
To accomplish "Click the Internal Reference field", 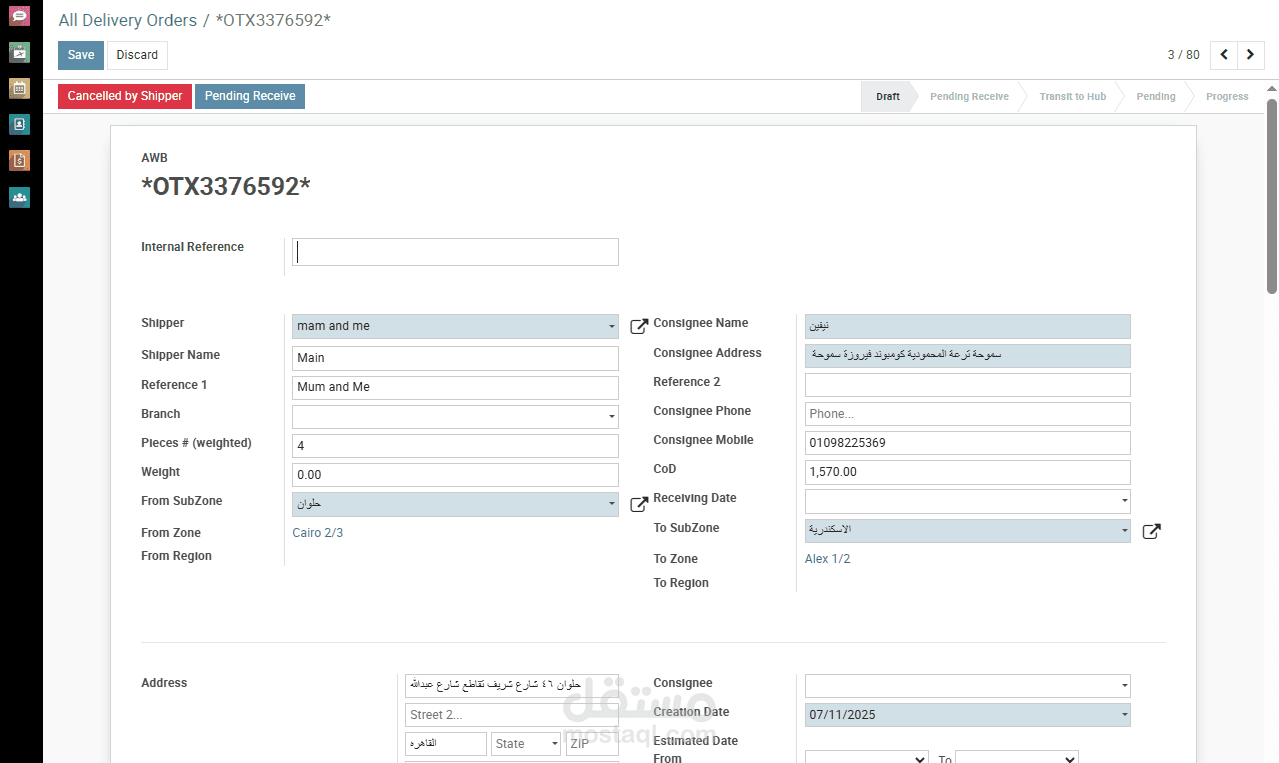I will point(455,252).
